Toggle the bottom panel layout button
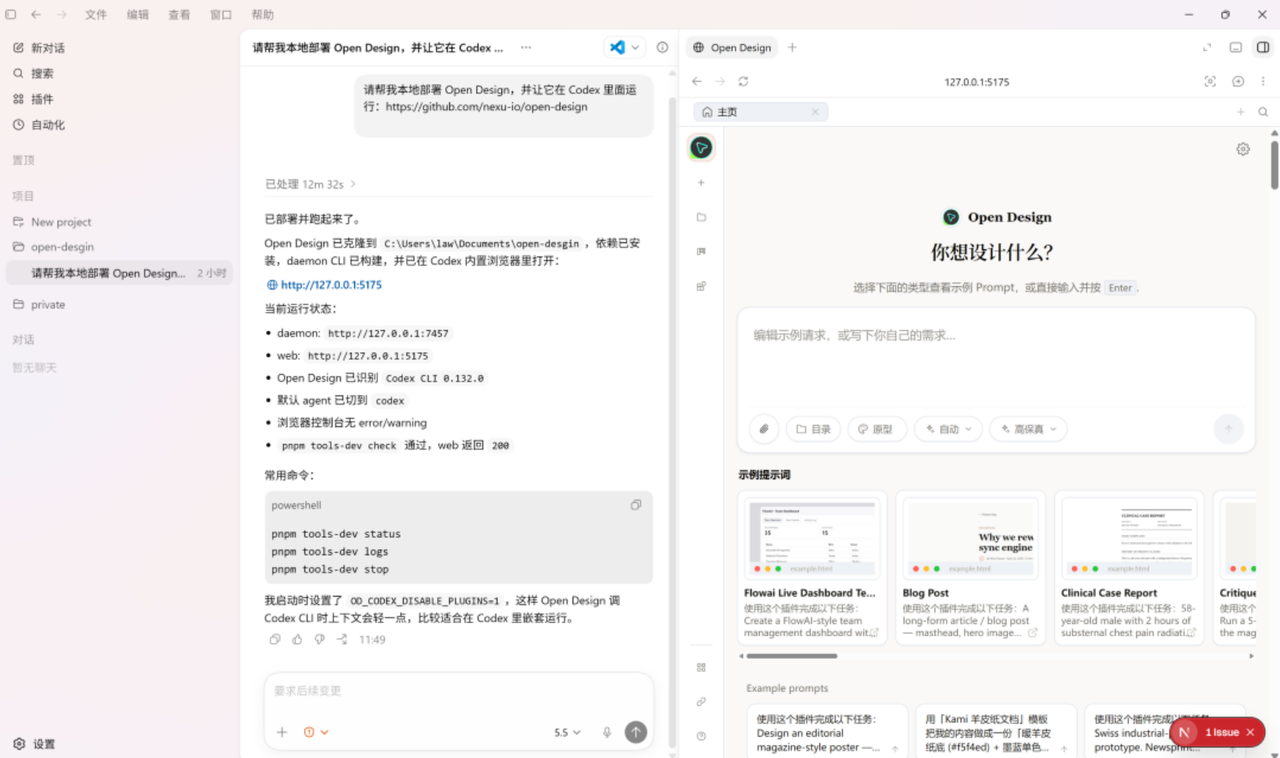This screenshot has width=1280, height=758. 1236,47
